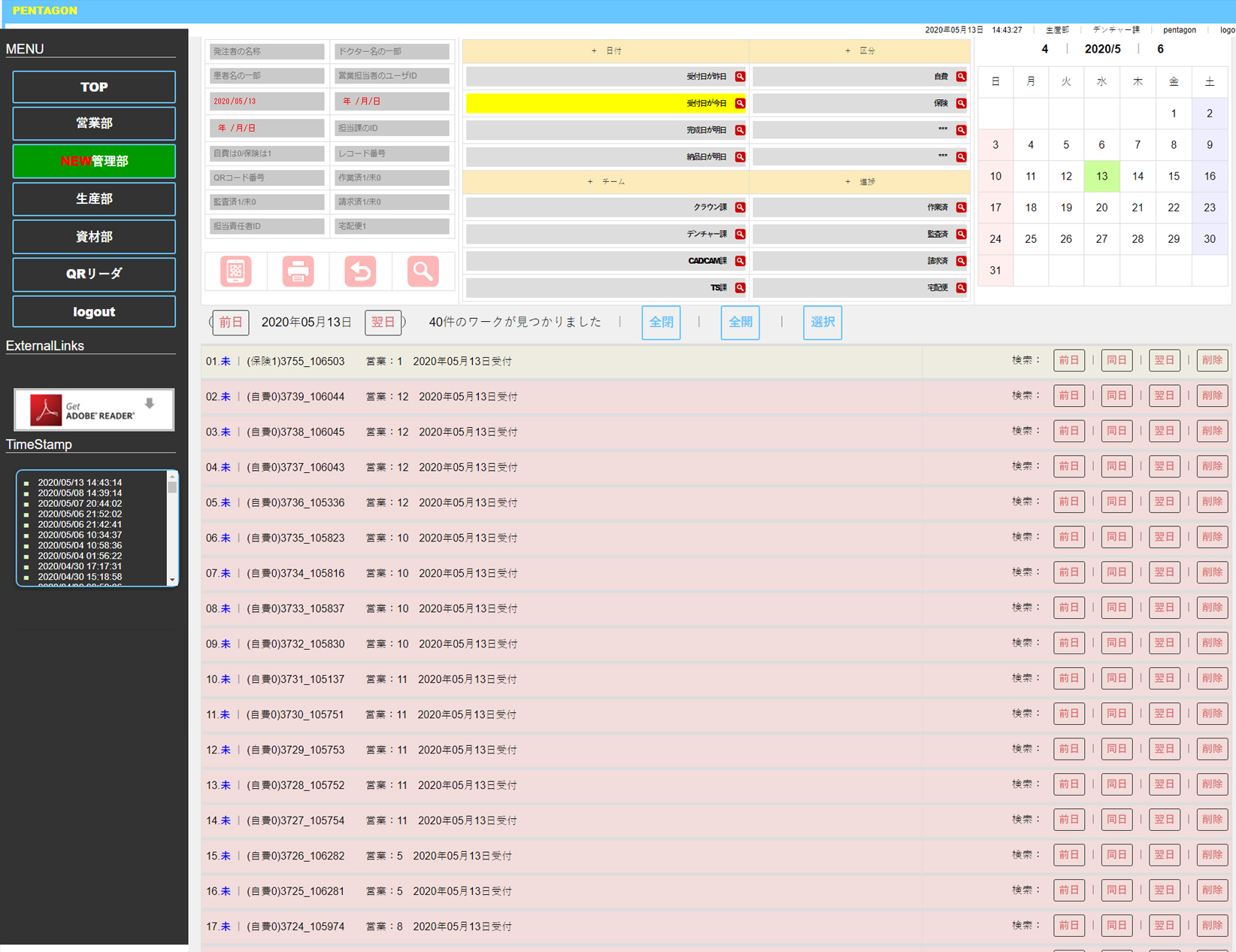Image resolution: width=1236 pixels, height=952 pixels.
Task: Expand the 日付 filter header
Action: [x=605, y=51]
